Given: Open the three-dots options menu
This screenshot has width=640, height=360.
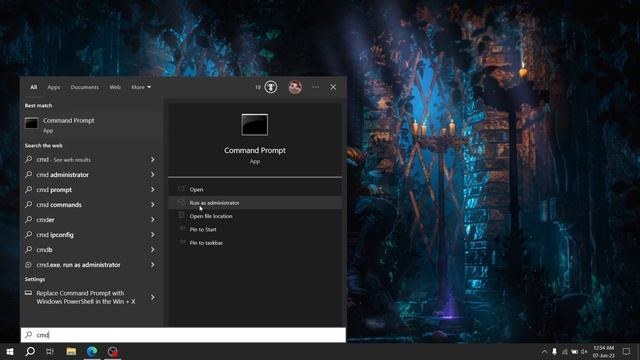Looking at the screenshot, I should pos(316,87).
